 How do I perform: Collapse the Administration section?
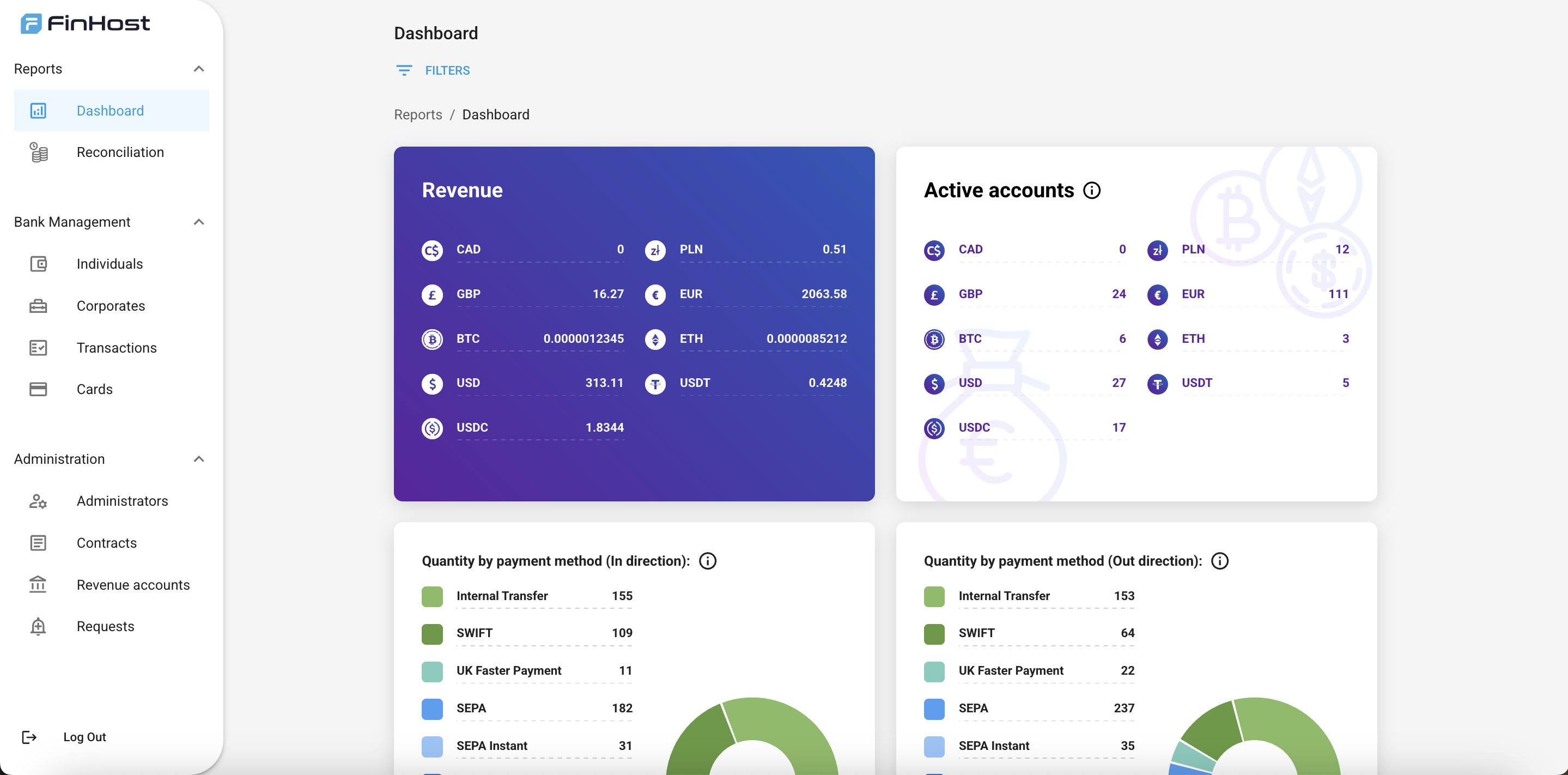click(198, 458)
